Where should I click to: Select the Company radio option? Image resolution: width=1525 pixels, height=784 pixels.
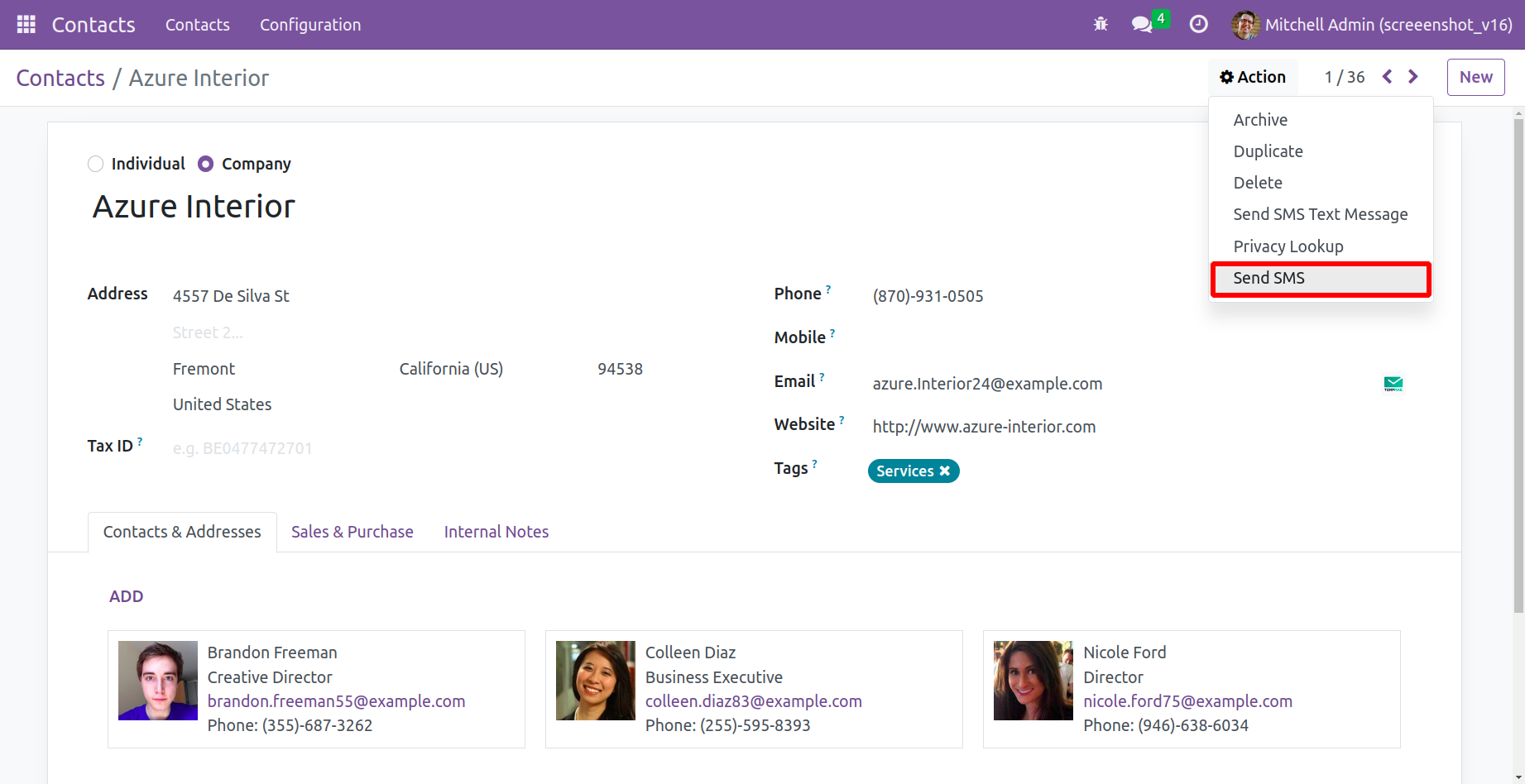[x=206, y=164]
